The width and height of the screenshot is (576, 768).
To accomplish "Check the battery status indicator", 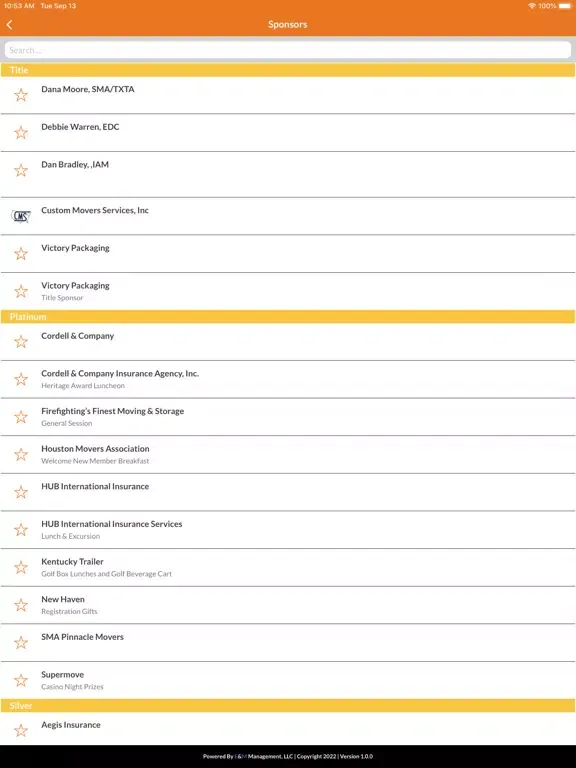I will point(565,6).
